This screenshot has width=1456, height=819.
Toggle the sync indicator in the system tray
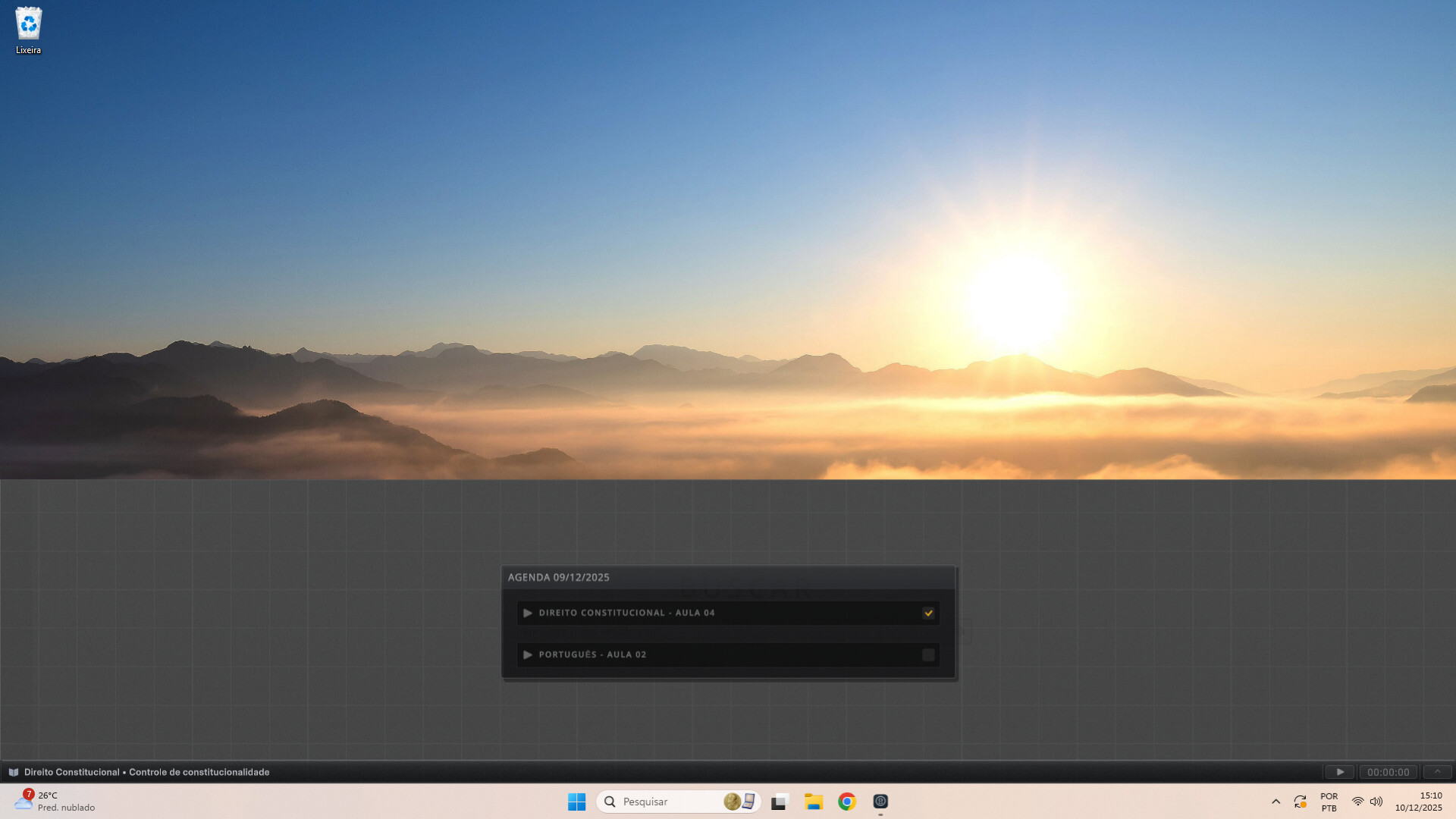coord(1301,801)
